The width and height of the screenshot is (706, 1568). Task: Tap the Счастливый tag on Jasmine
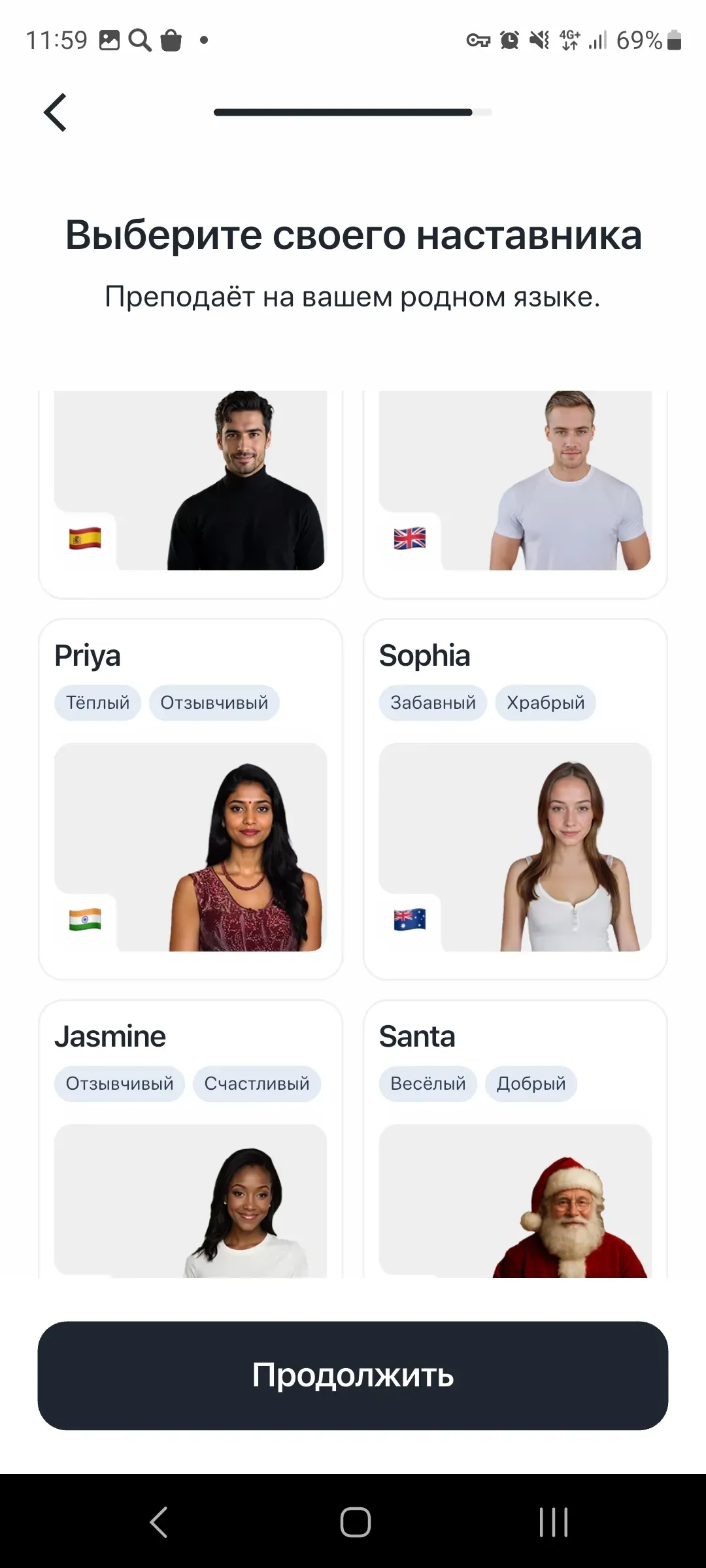[x=257, y=1084]
